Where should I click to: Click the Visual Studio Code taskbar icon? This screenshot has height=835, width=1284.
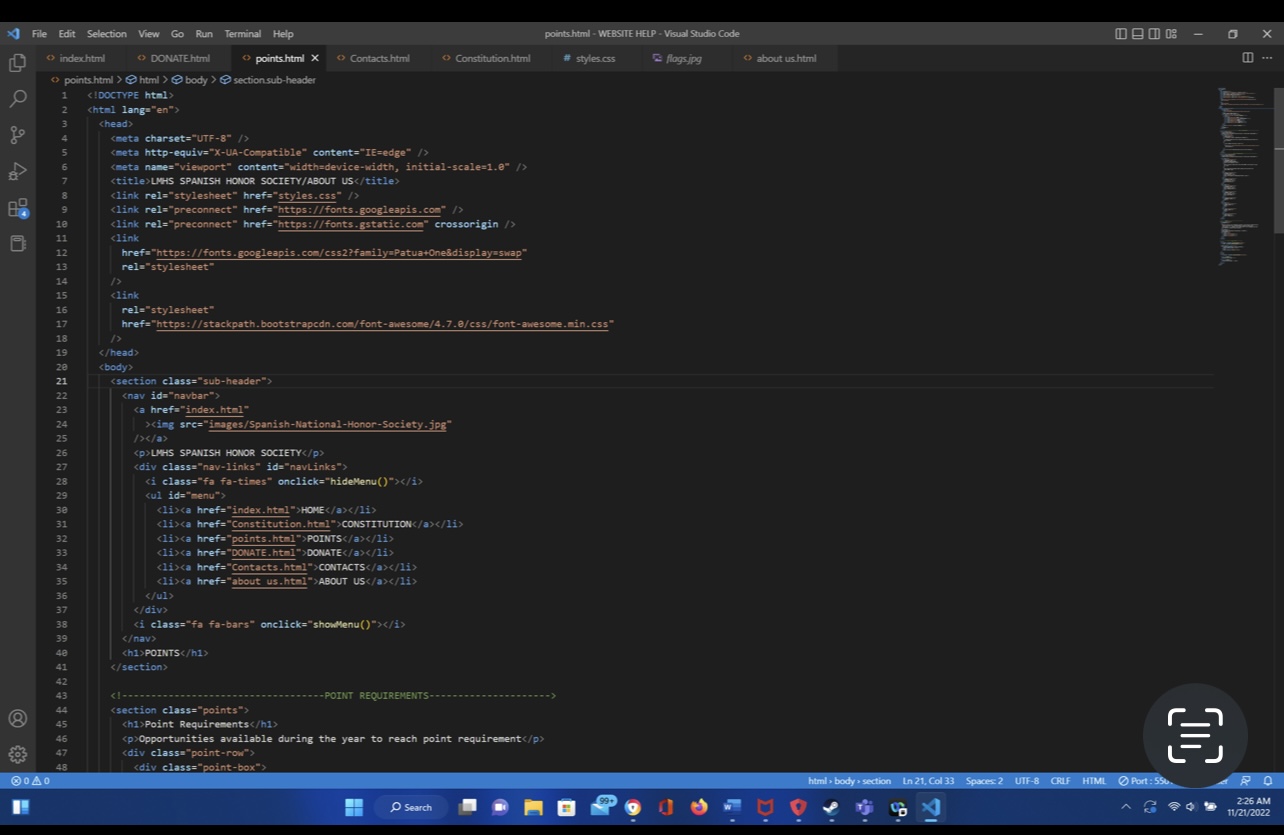tap(931, 807)
